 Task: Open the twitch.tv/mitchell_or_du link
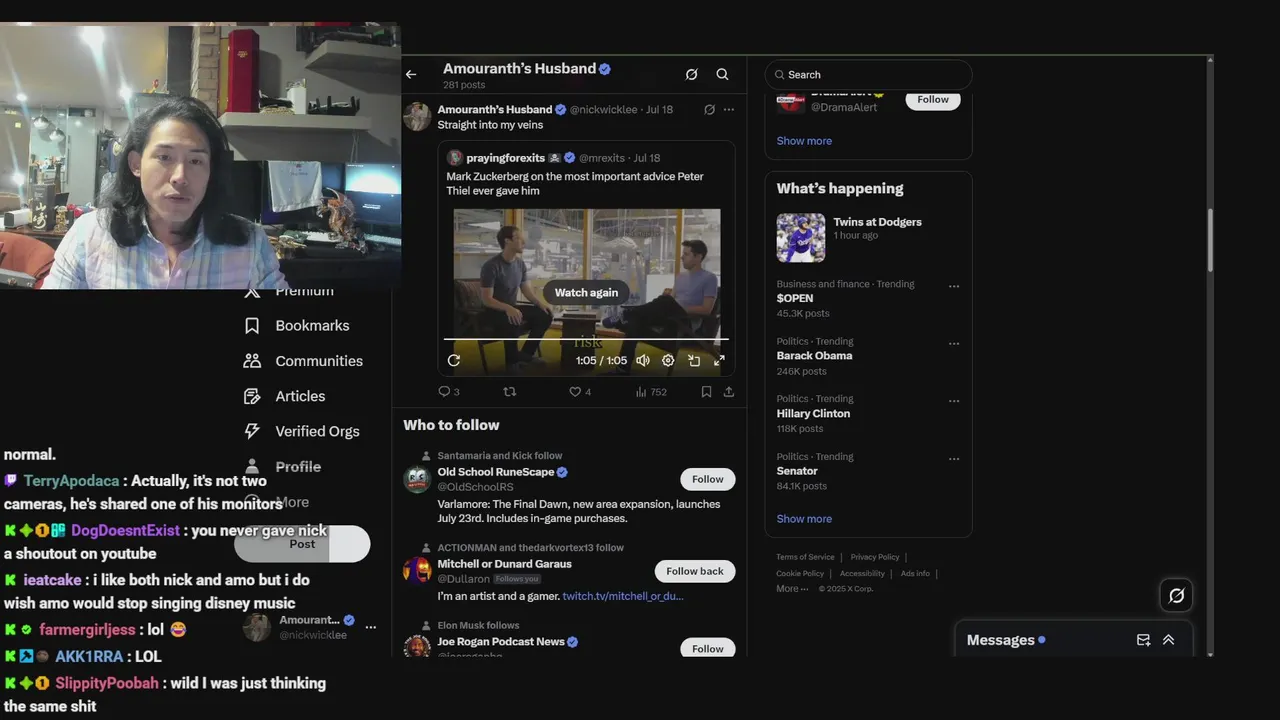pos(623,596)
